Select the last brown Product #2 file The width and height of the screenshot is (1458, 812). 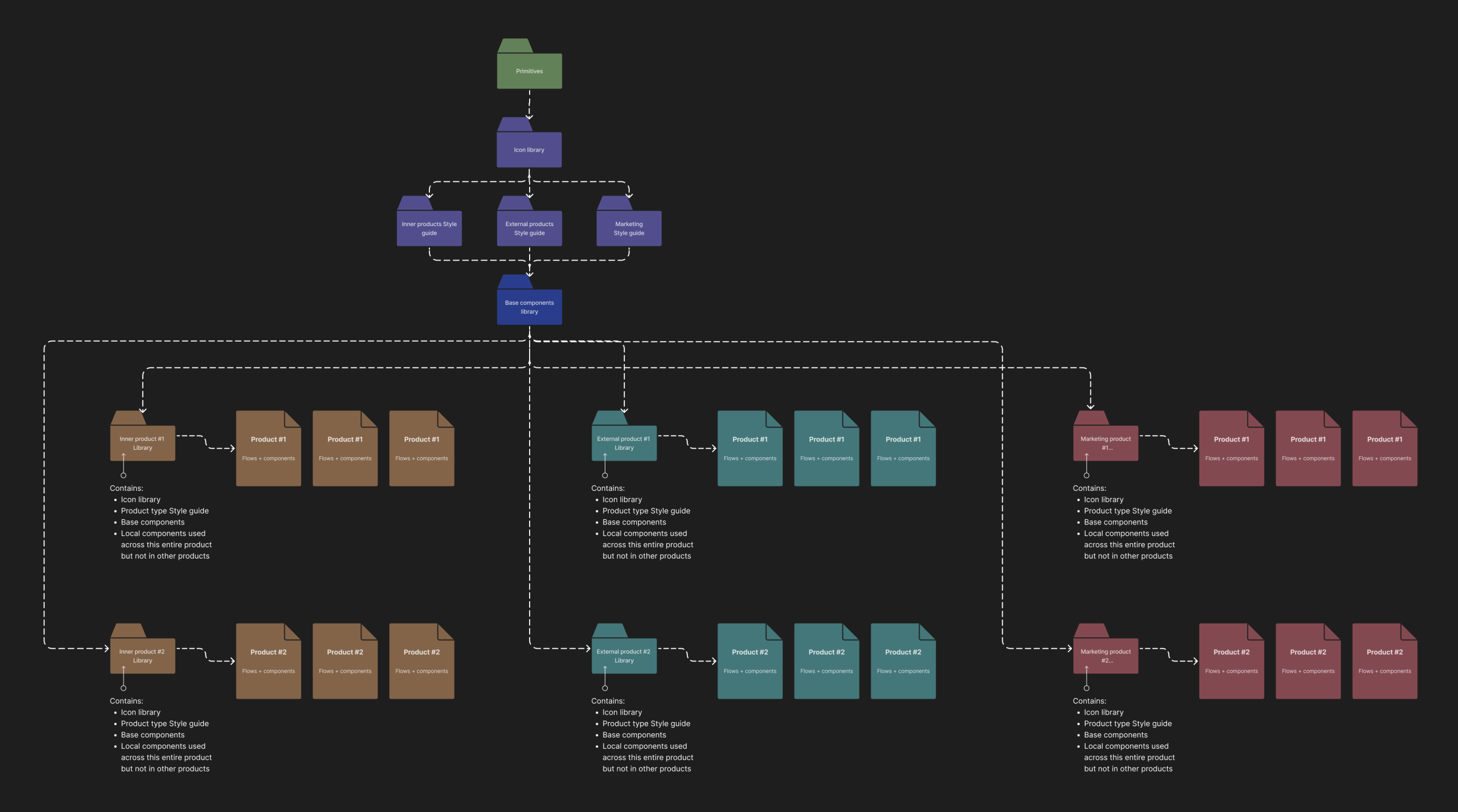pos(421,662)
